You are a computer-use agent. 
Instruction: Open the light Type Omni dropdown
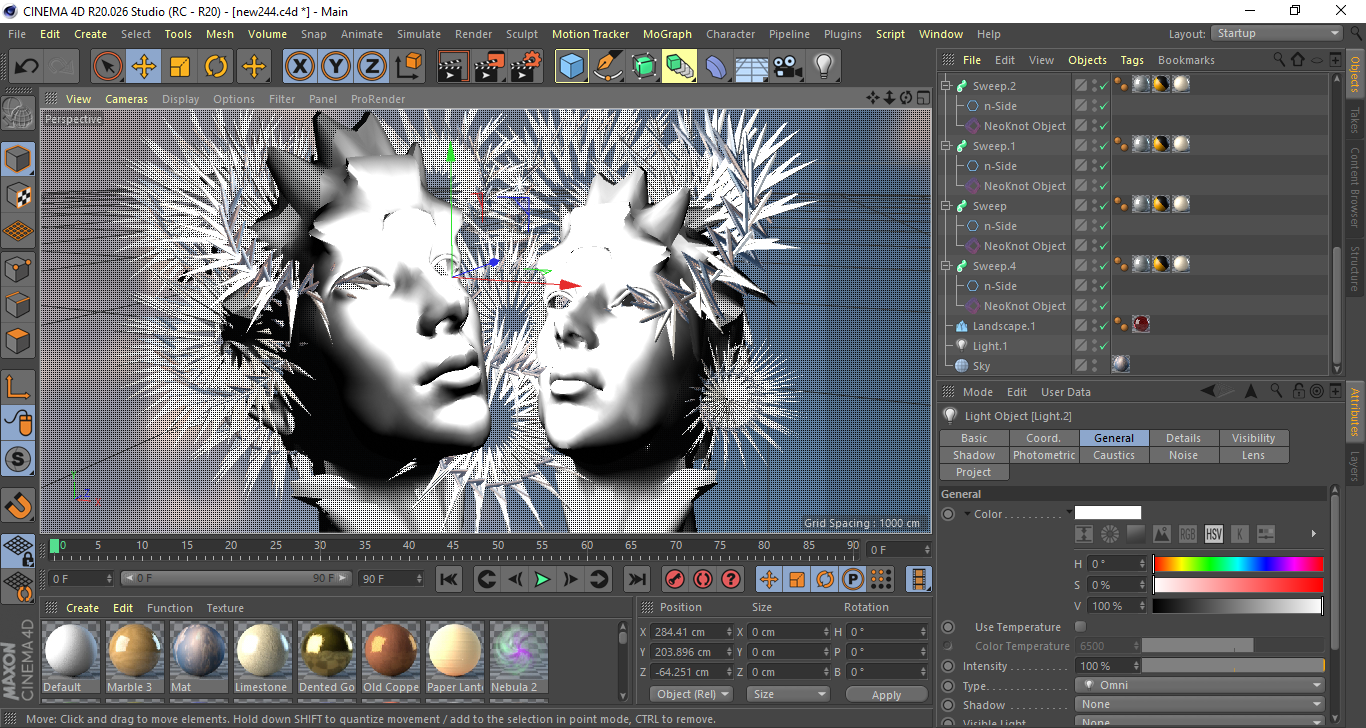(x=1200, y=685)
